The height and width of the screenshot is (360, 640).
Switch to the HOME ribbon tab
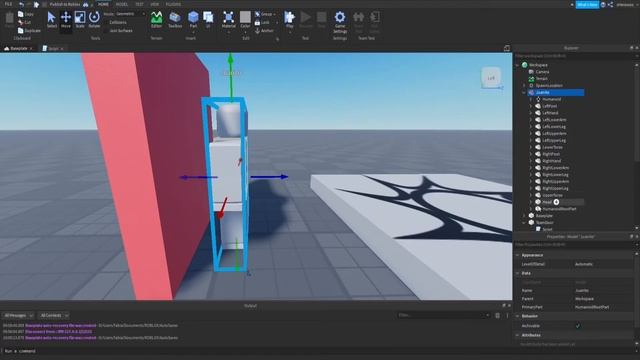103,4
